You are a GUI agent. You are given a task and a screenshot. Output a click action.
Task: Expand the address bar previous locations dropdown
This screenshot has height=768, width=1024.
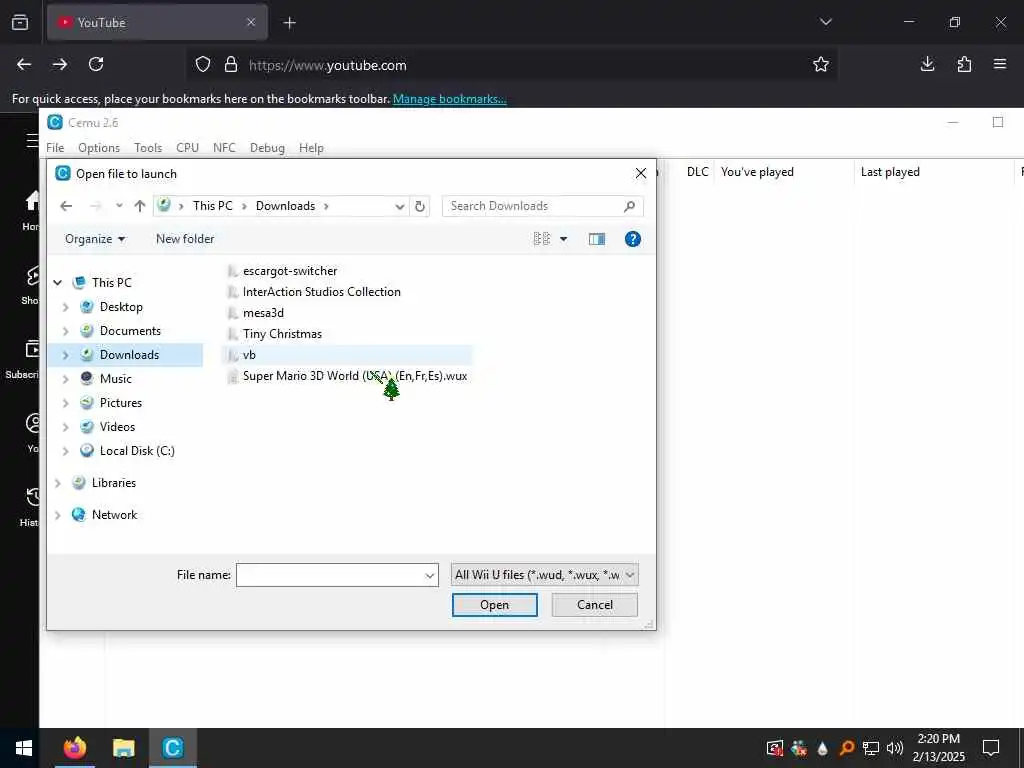tap(400, 206)
